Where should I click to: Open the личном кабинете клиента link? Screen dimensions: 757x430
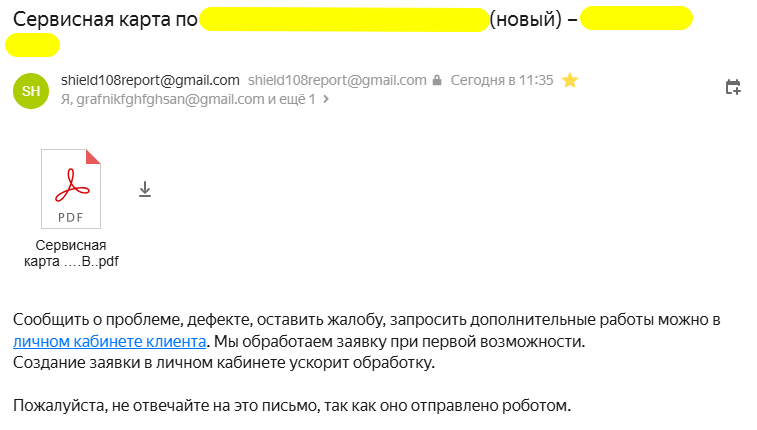pyautogui.click(x=110, y=342)
